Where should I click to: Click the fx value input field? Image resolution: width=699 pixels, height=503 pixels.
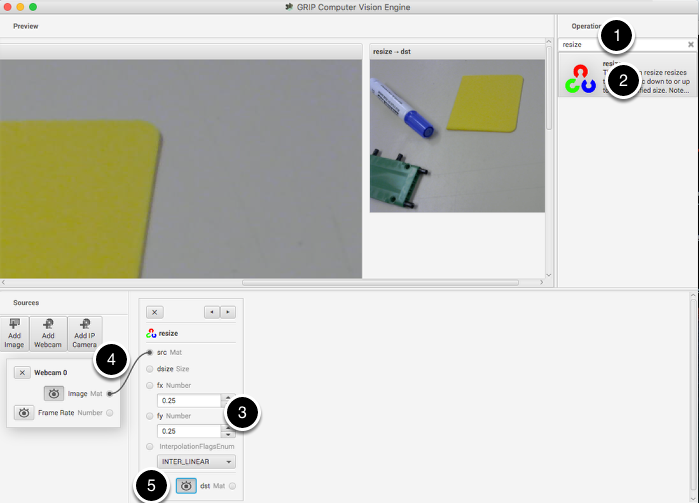pos(188,401)
